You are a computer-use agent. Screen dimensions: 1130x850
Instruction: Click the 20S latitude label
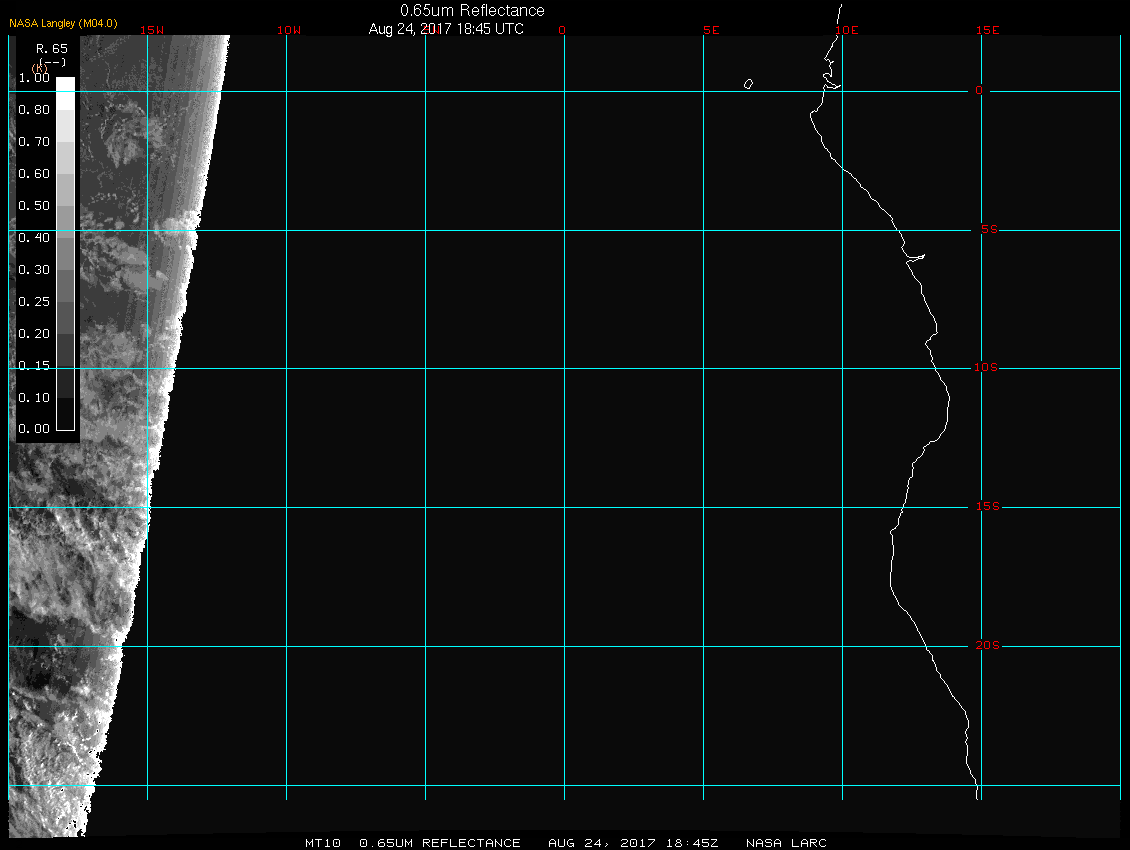click(986, 646)
